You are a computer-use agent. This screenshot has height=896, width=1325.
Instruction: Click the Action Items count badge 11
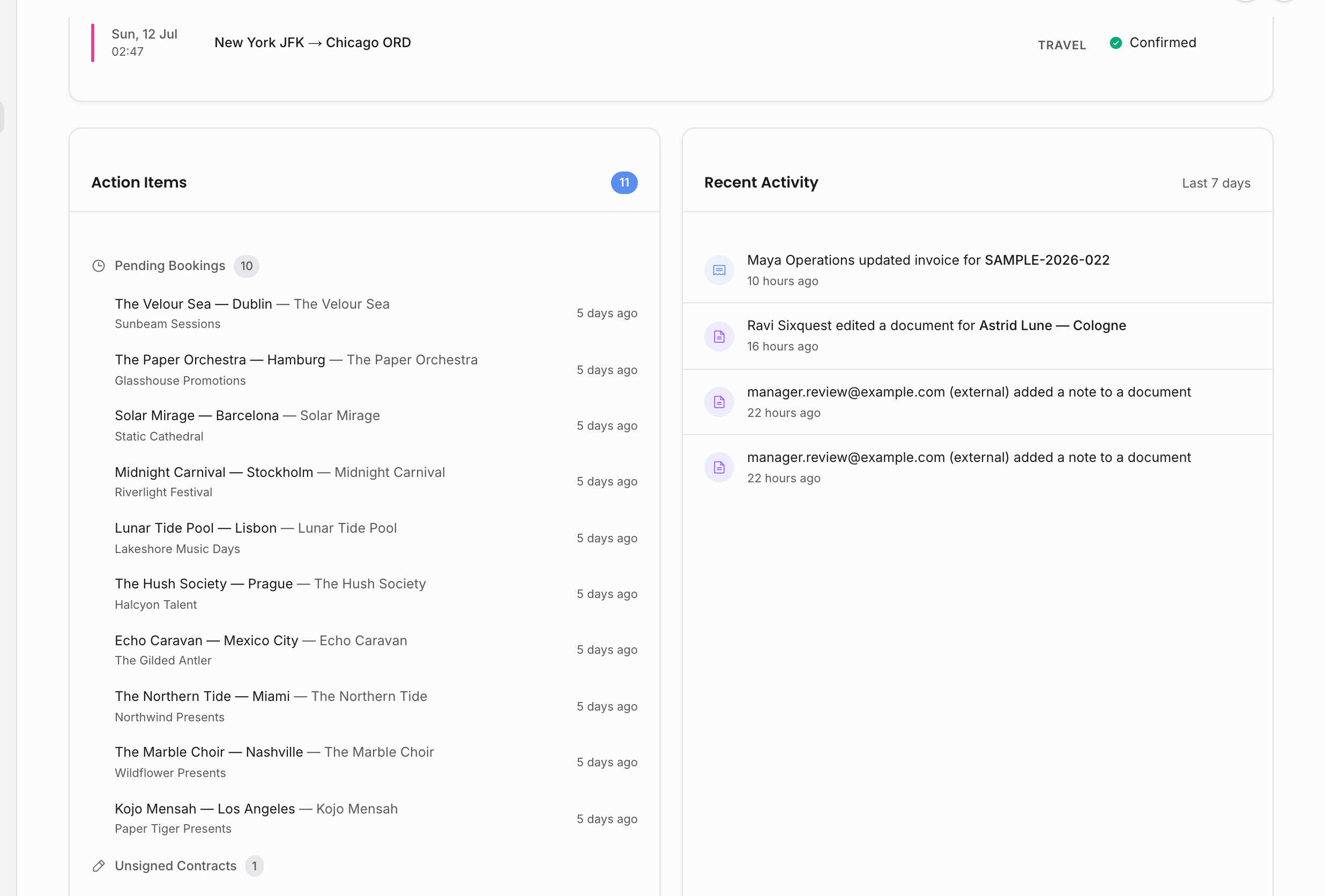coord(624,183)
